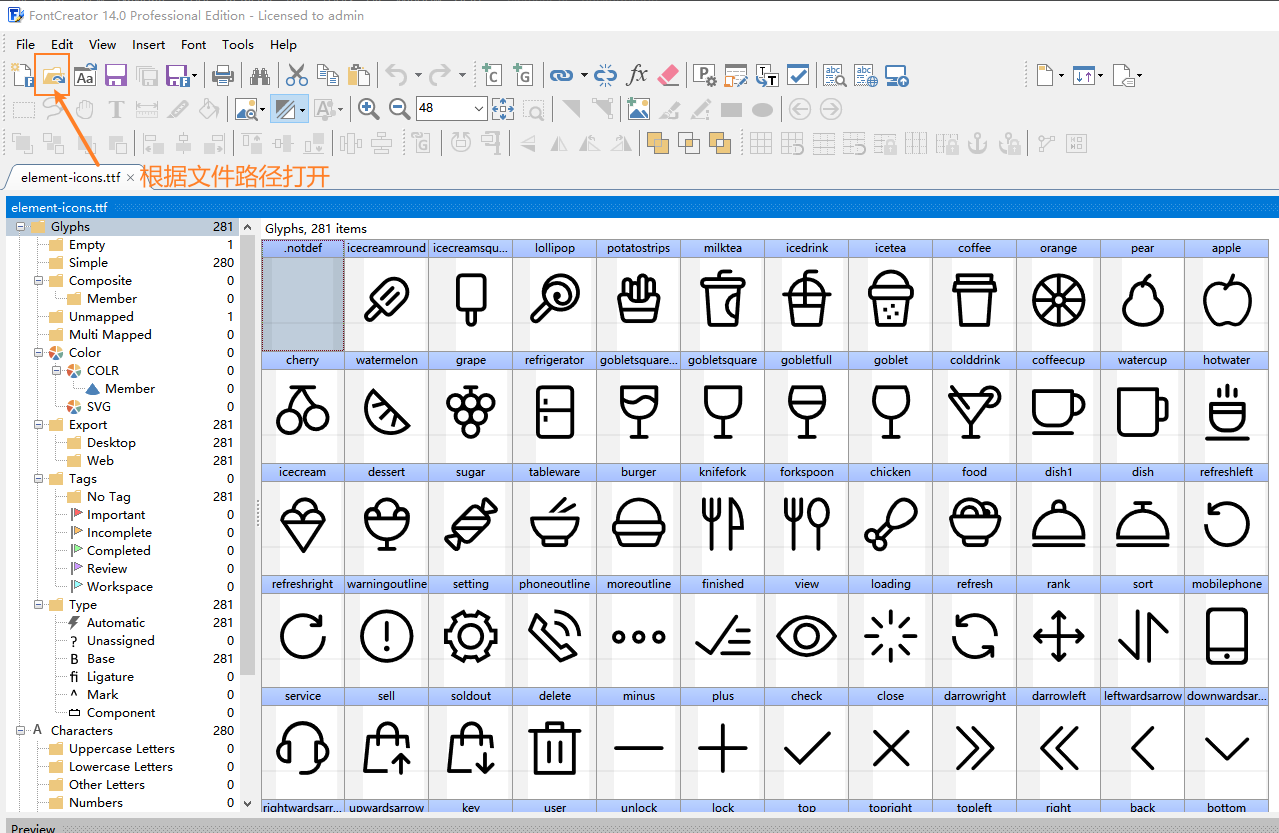Collapse the Tags tree node
Screen dimensions: 1279x833
(39, 479)
